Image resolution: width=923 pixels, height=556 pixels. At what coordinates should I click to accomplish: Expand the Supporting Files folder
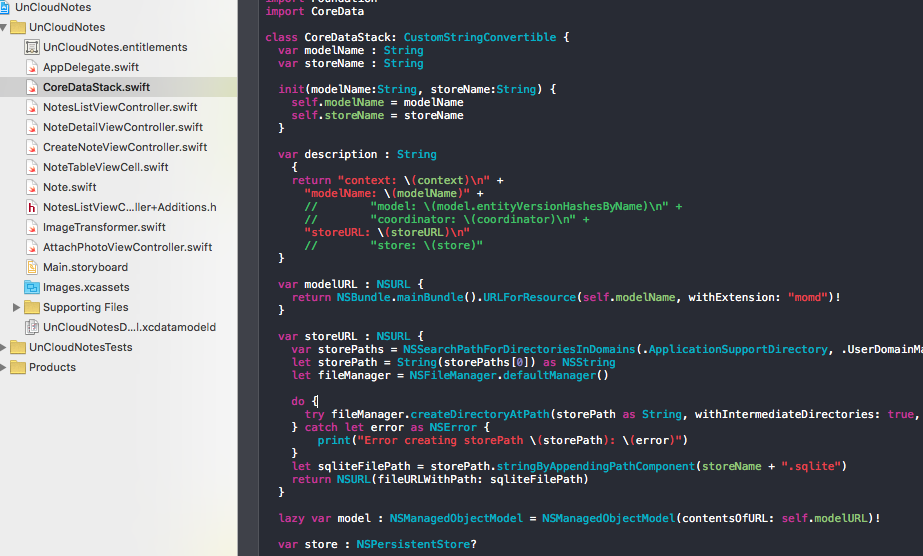(16, 307)
